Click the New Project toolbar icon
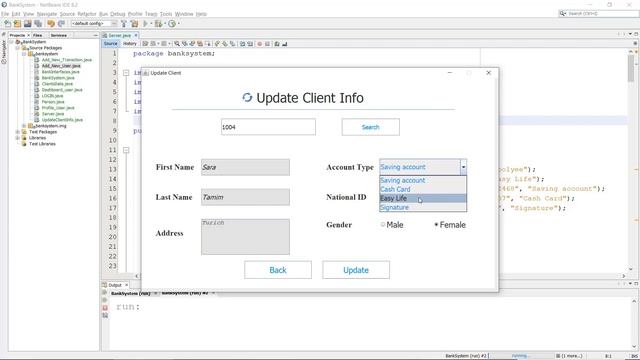The height and width of the screenshot is (360, 640). (x=17, y=24)
